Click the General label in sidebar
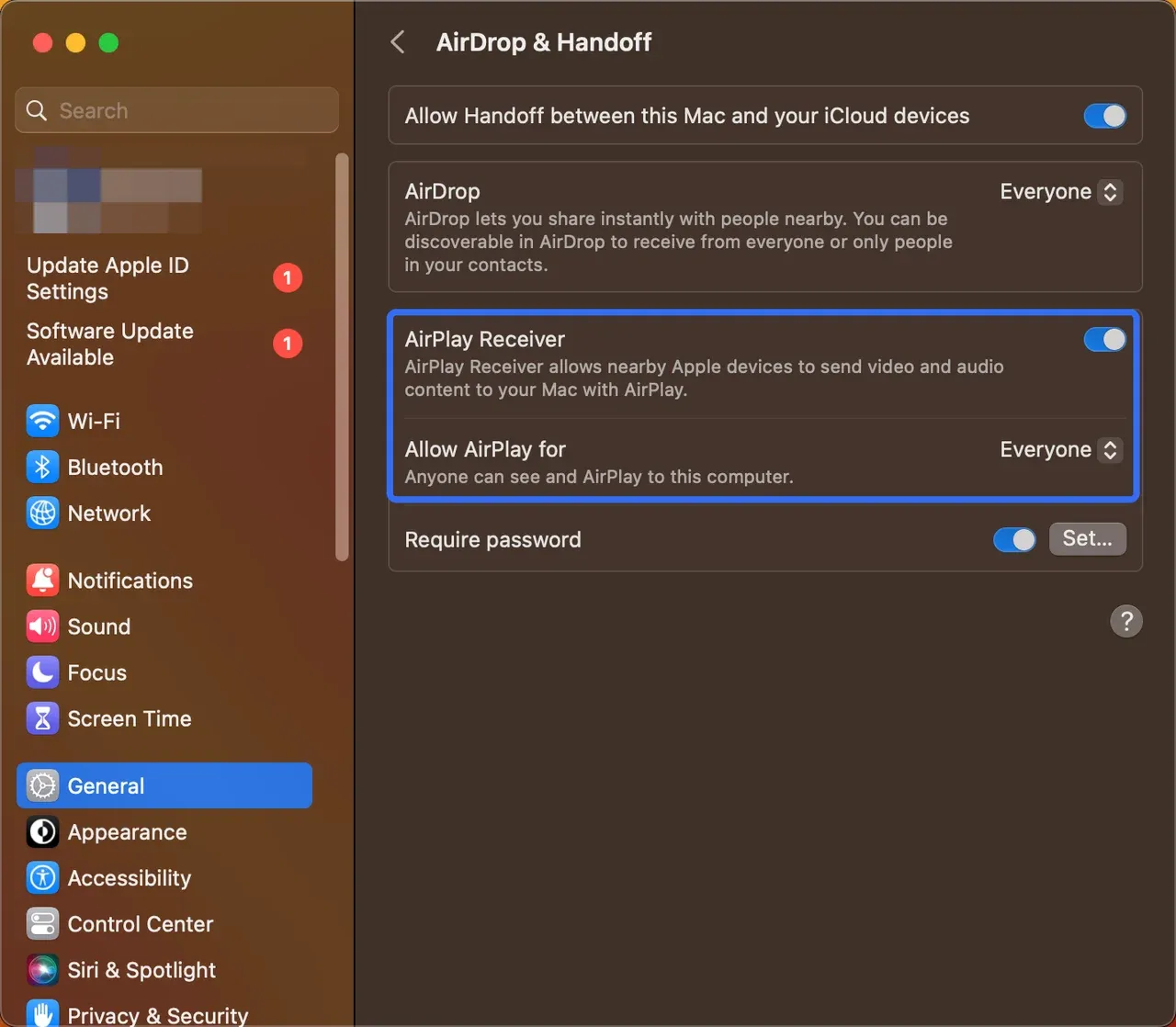 (x=106, y=786)
